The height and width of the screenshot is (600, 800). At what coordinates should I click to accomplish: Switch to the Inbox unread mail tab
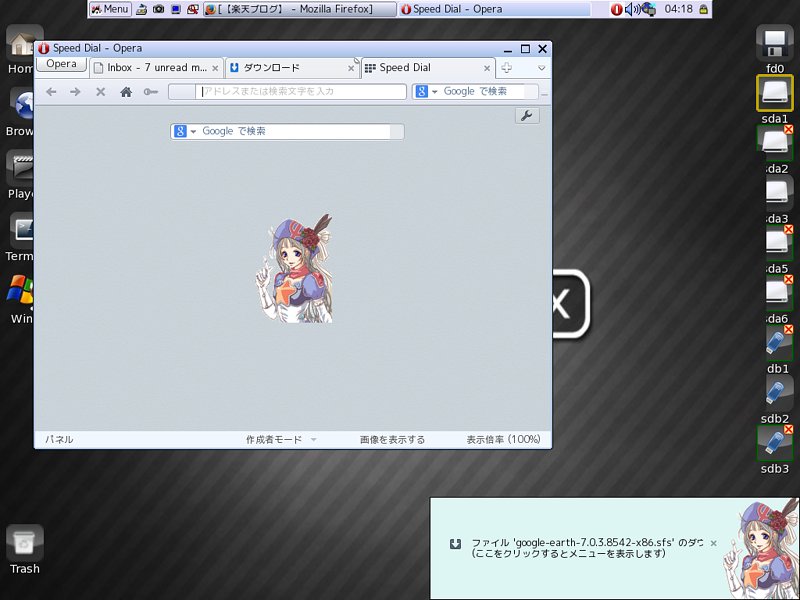pos(157,68)
